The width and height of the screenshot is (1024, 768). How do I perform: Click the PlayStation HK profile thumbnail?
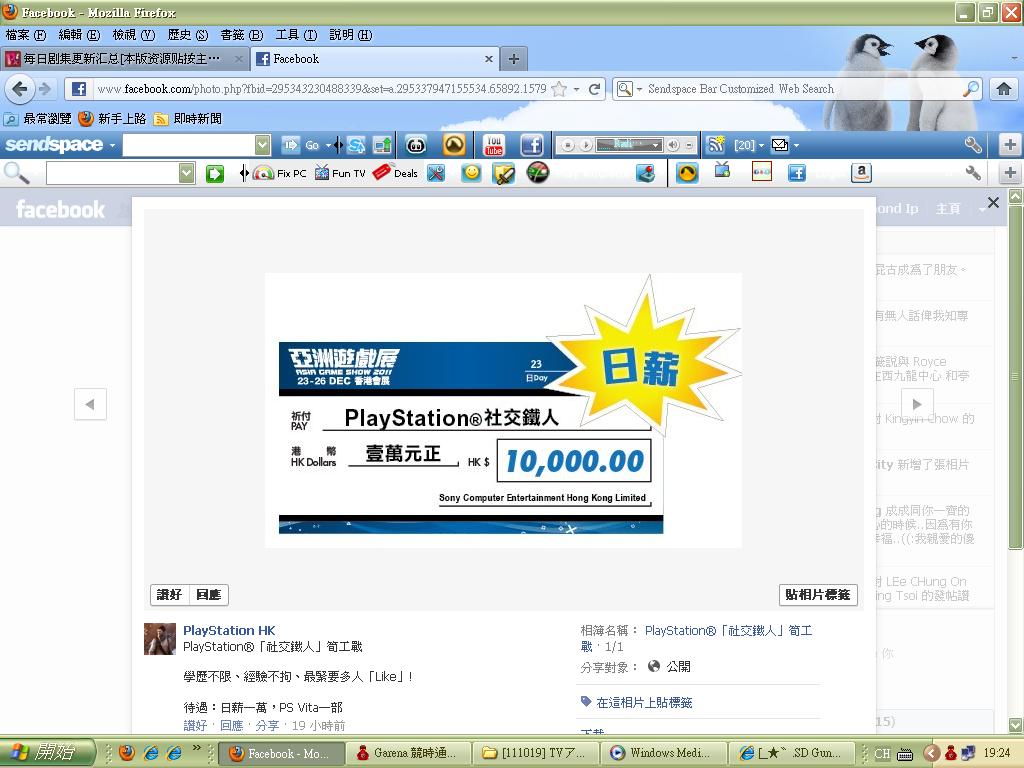[x=160, y=639]
